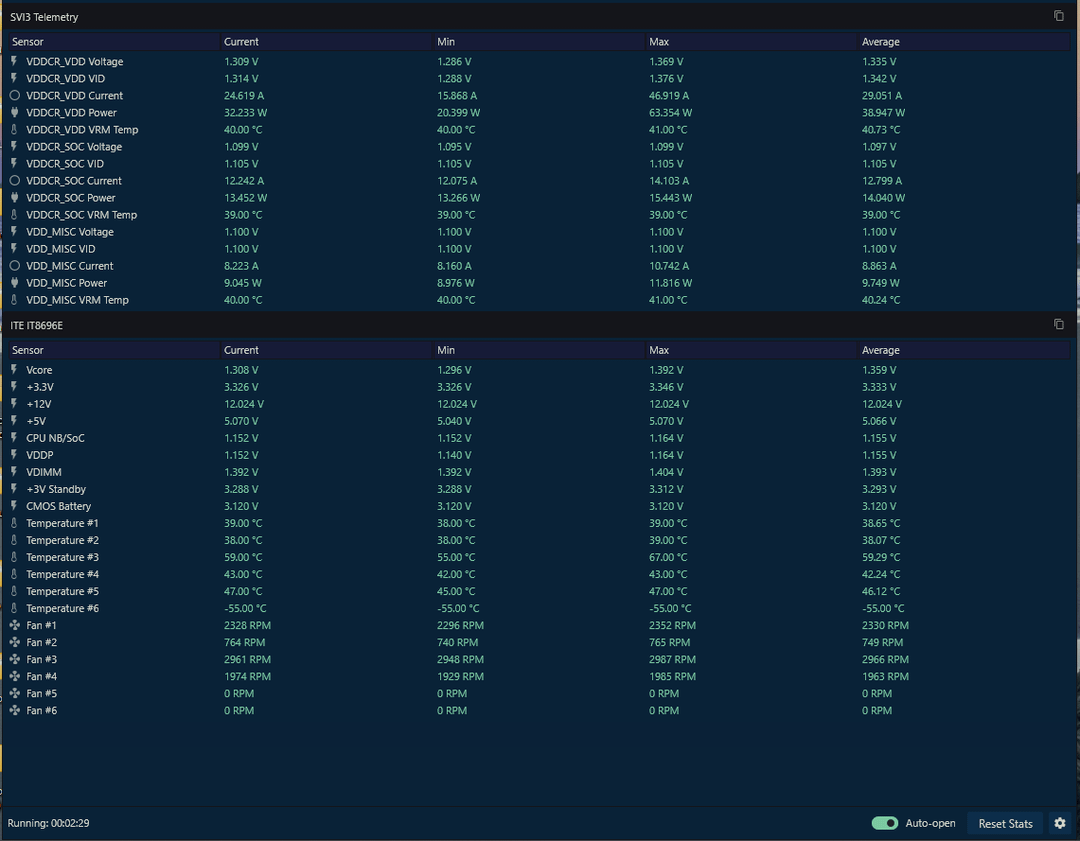The width and height of the screenshot is (1080, 841).
Task: Open settings via the gear icon
Action: (x=1060, y=823)
